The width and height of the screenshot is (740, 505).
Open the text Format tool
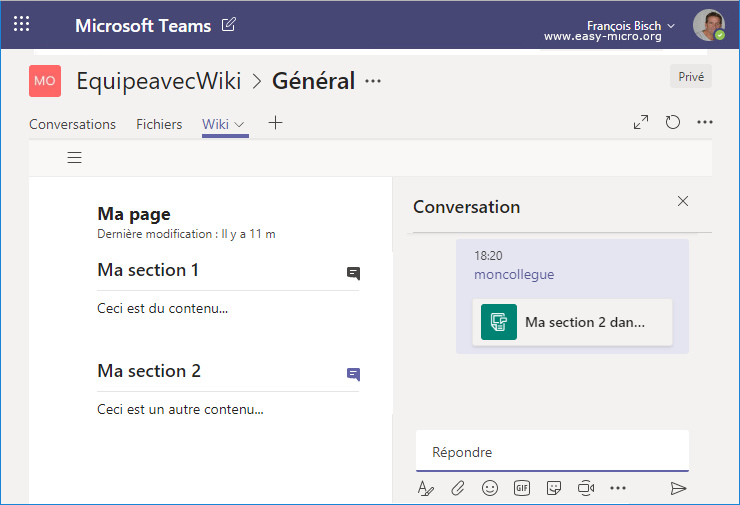pyautogui.click(x=426, y=488)
